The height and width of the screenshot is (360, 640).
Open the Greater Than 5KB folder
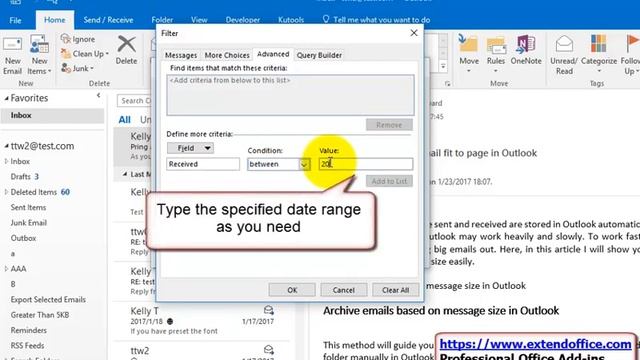pos(40,315)
